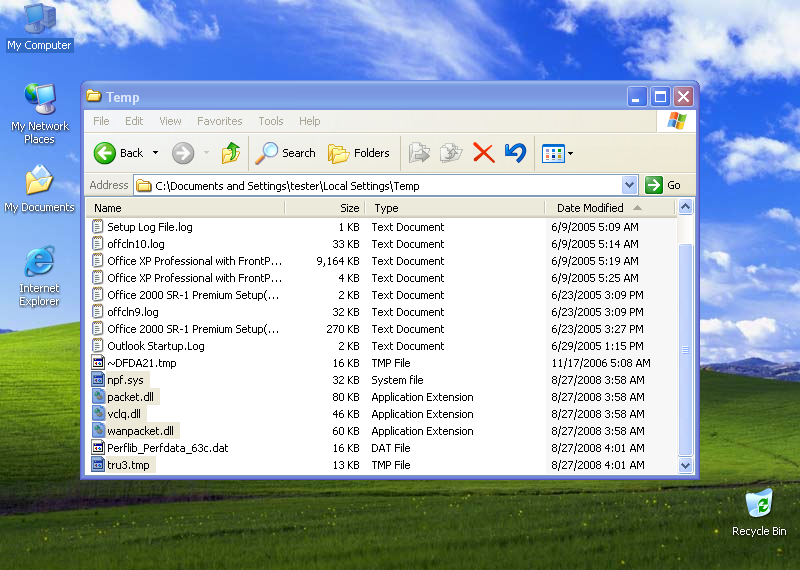Minimize the Temp window

637,96
